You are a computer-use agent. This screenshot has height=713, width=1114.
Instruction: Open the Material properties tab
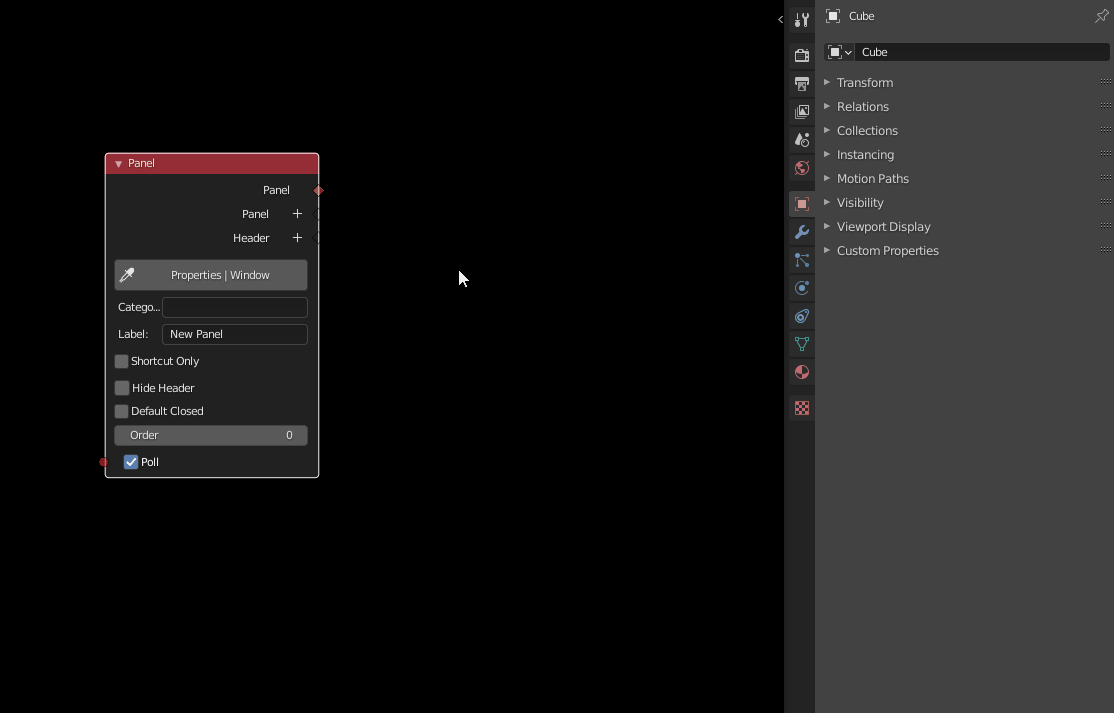click(801, 372)
